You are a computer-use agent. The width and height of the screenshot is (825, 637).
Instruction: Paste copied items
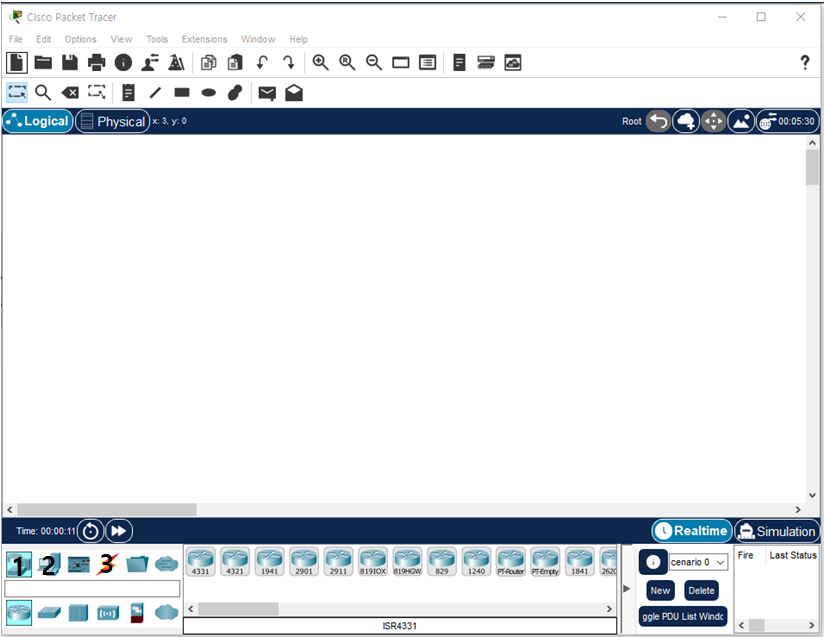tap(235, 63)
